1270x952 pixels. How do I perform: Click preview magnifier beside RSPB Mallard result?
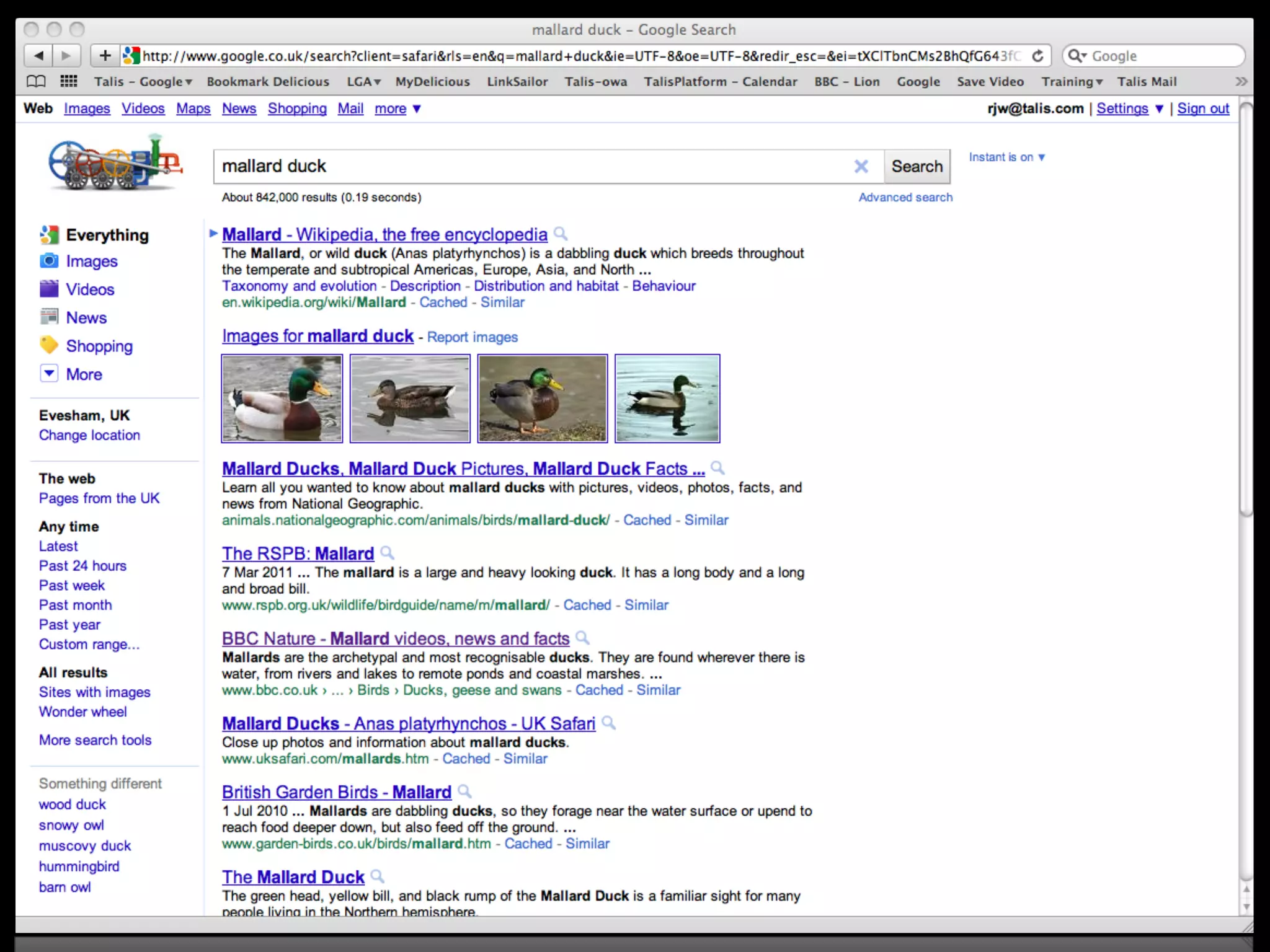pos(387,552)
